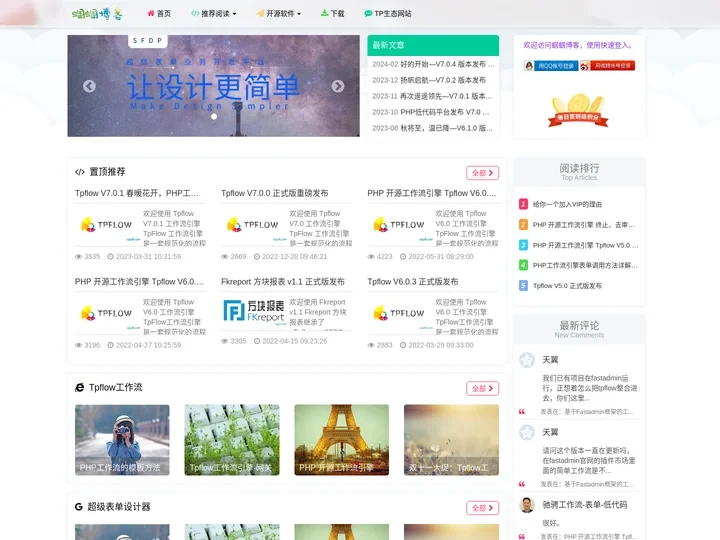Image resolution: width=720 pixels, height=540 pixels.
Task: Open Fkreport 方块报表 v1.1 正式版发布 title
Action: point(283,282)
